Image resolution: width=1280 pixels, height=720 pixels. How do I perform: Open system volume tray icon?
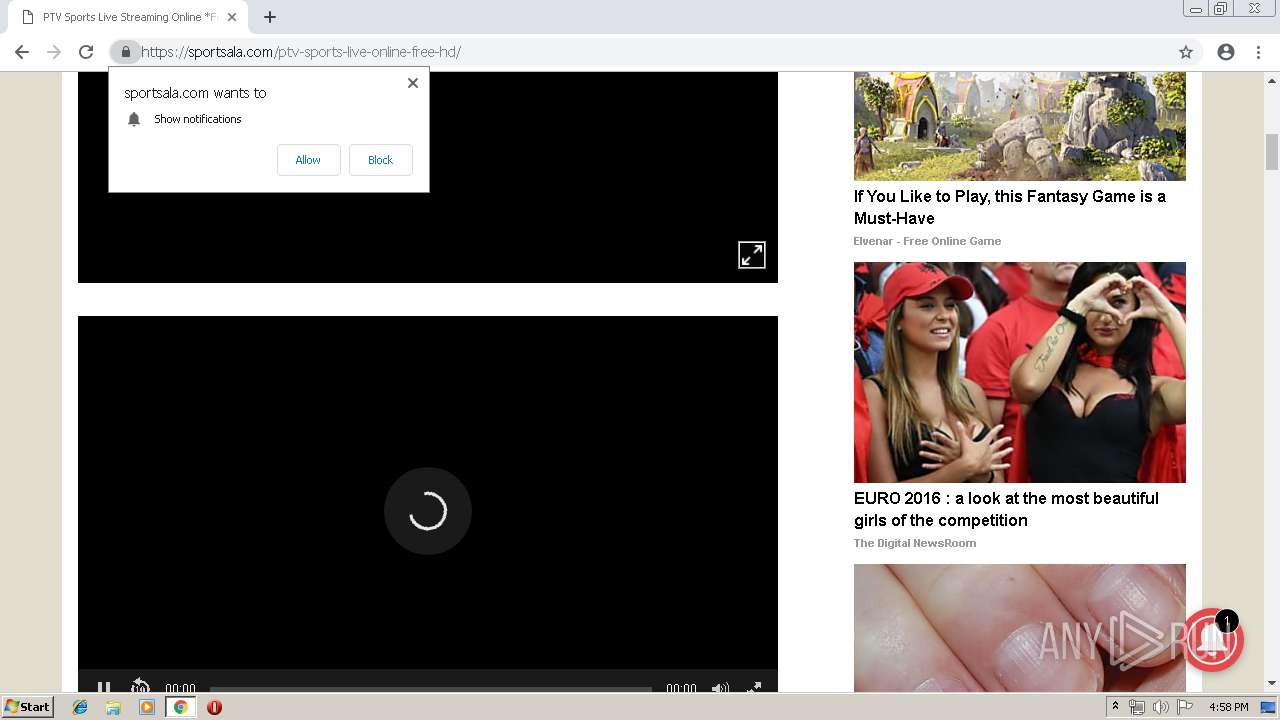pos(1161,707)
